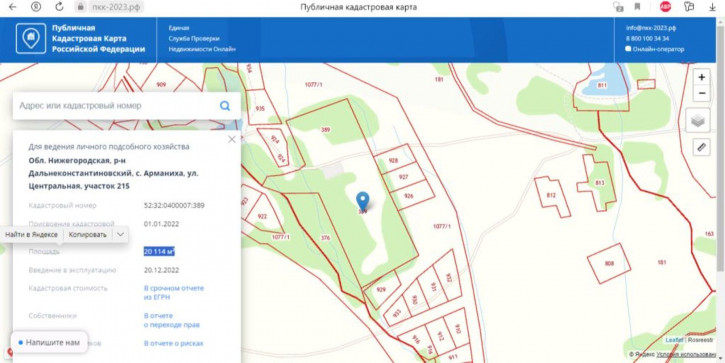
Task: Open the browser downloads arrow icon
Action: (x=713, y=7)
